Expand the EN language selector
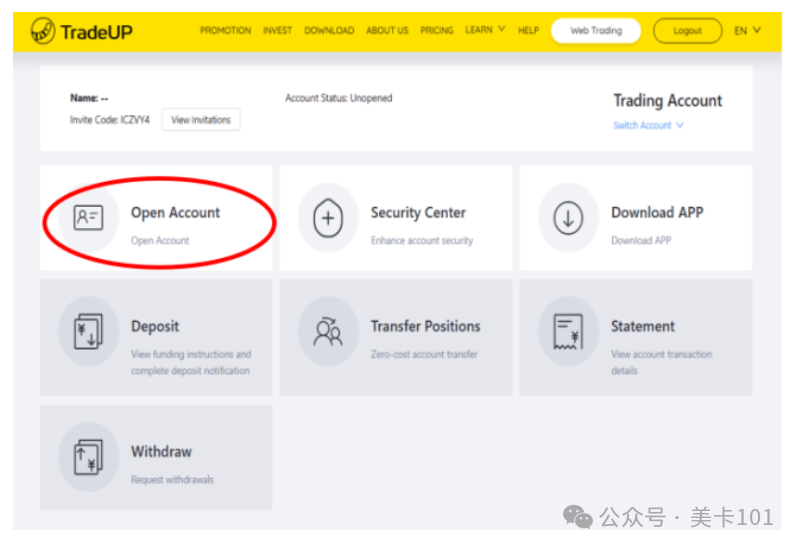Image resolution: width=799 pixels, height=549 pixels. (748, 31)
